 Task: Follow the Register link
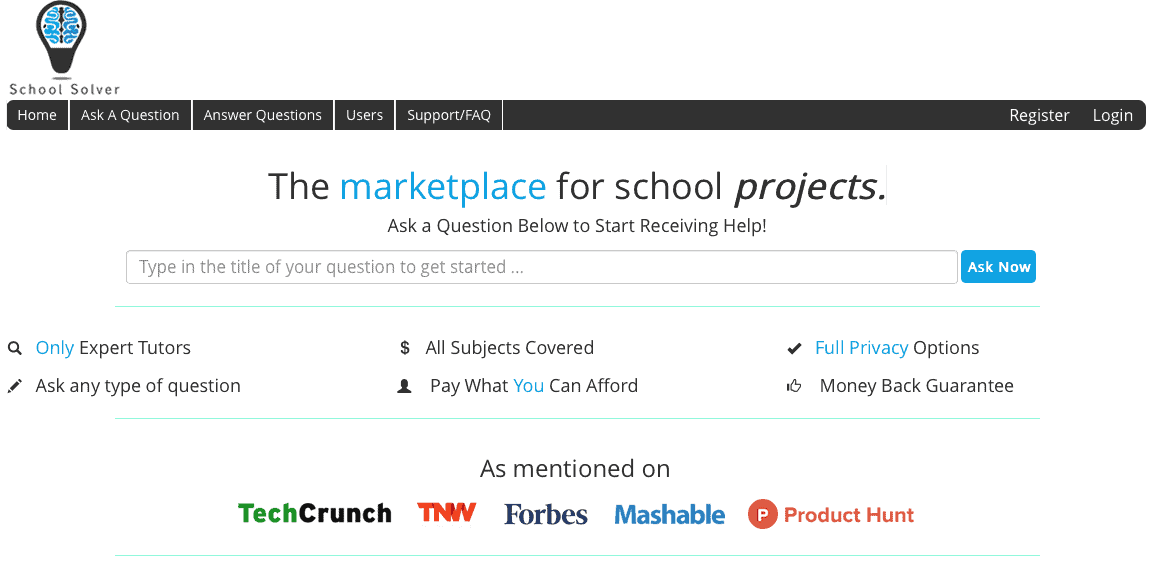(x=1039, y=115)
